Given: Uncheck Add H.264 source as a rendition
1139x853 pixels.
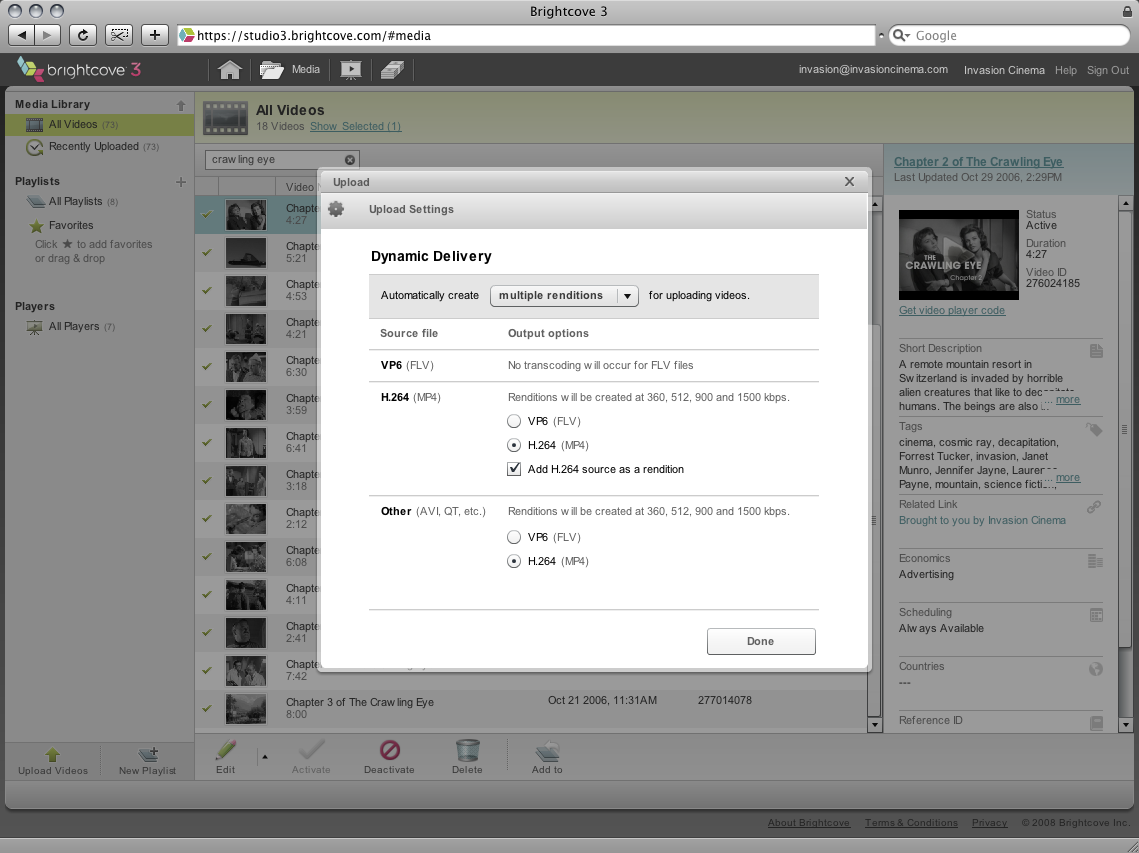Looking at the screenshot, I should [514, 469].
